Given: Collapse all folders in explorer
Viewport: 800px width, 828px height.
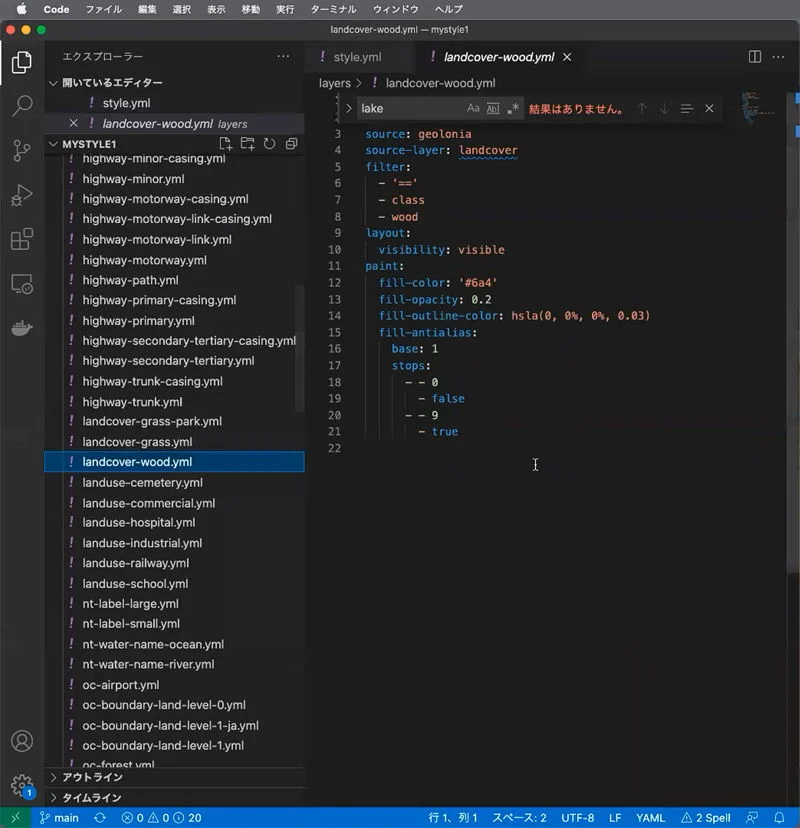Looking at the screenshot, I should (x=291, y=144).
